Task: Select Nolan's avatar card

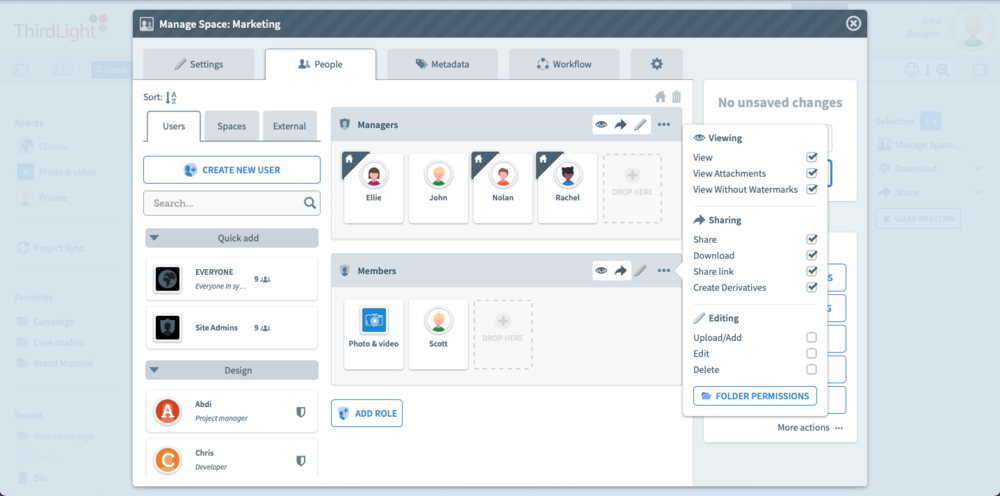Action: pyautogui.click(x=503, y=188)
